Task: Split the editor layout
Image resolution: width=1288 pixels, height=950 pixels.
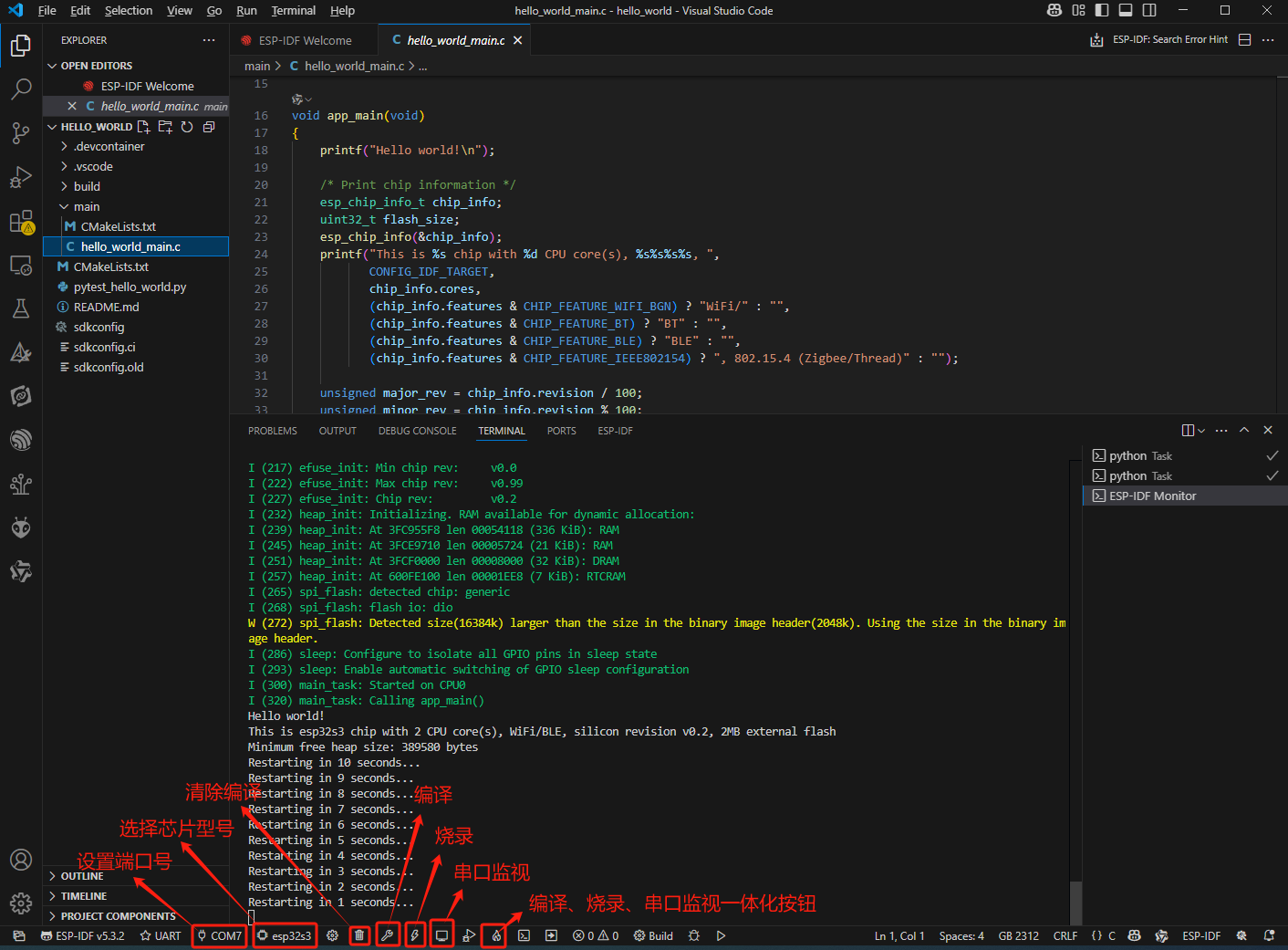Action: tap(1244, 40)
